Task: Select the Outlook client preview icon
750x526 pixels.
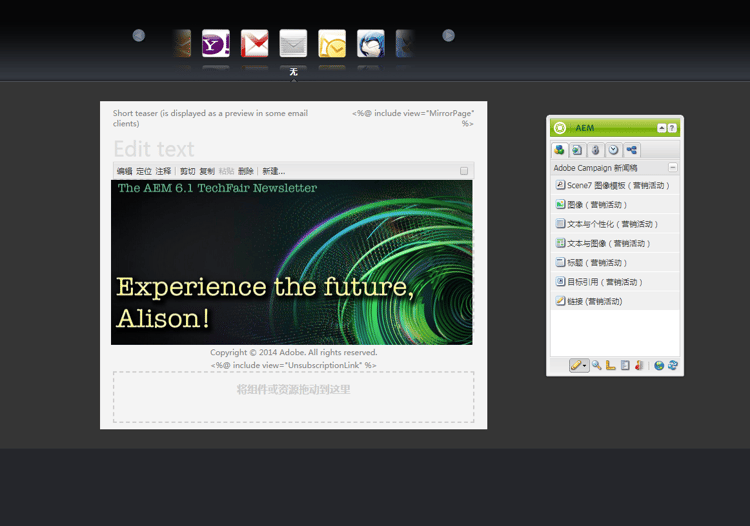Action: tap(332, 44)
